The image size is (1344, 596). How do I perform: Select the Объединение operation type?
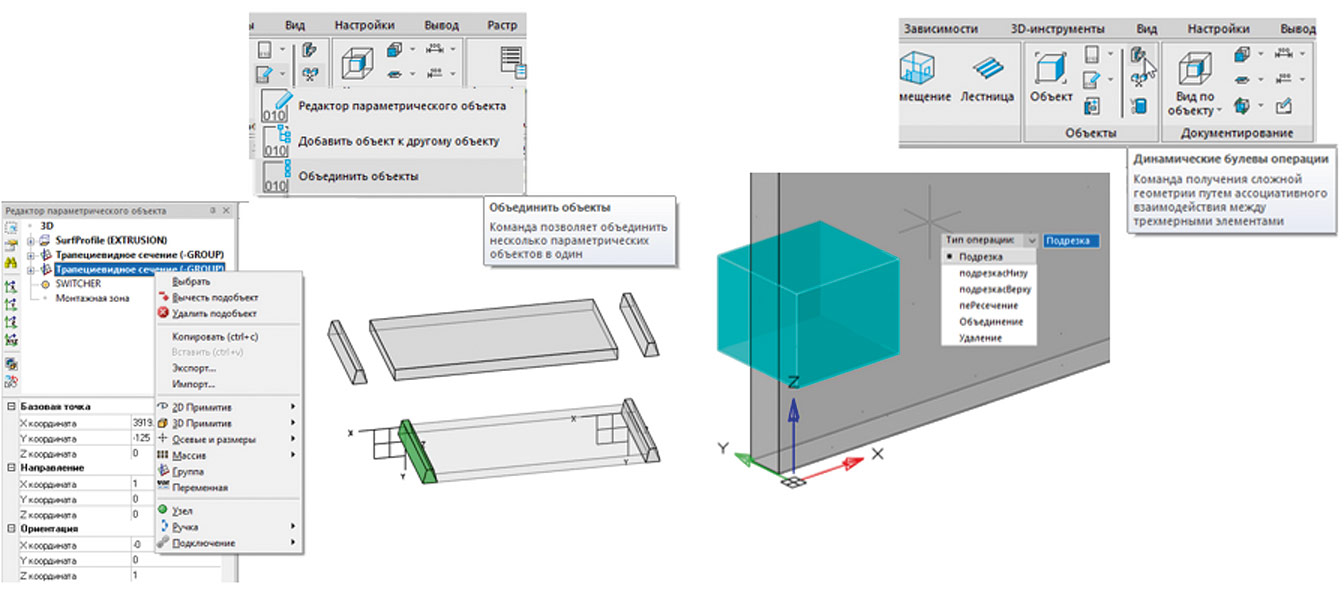coord(990,322)
